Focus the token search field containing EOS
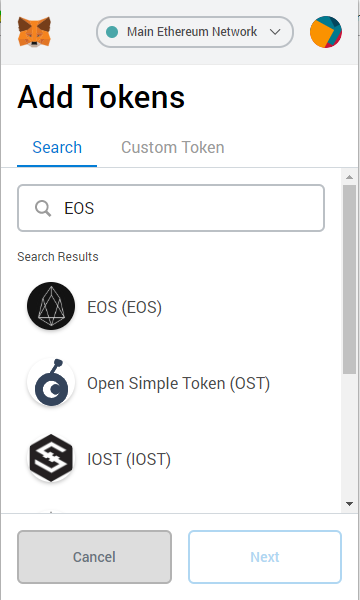 171,208
